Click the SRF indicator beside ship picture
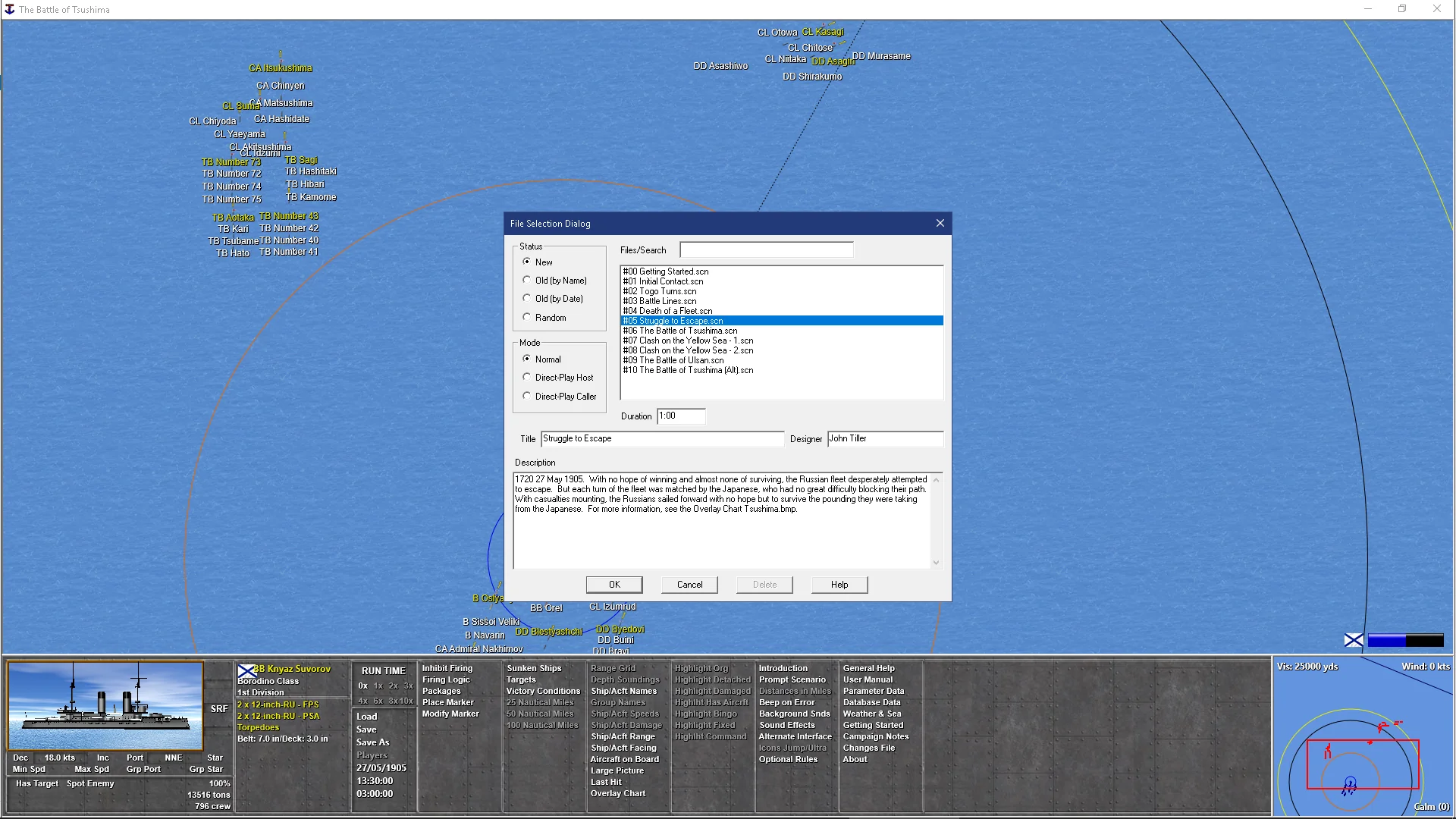 [218, 709]
